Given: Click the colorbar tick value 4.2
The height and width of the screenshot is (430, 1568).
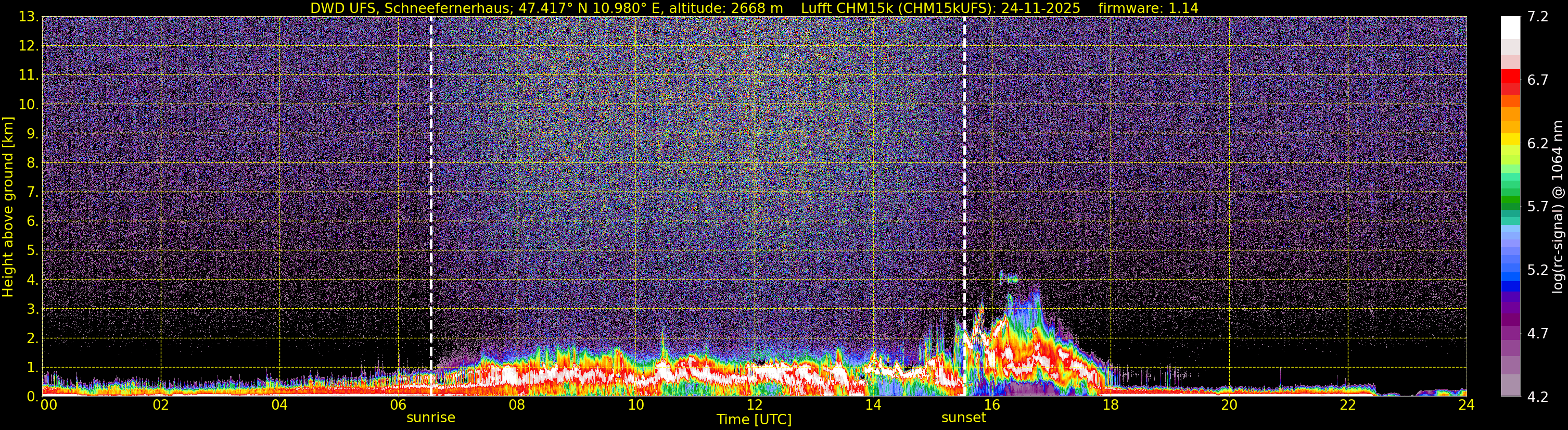Looking at the screenshot, I should click(1538, 397).
